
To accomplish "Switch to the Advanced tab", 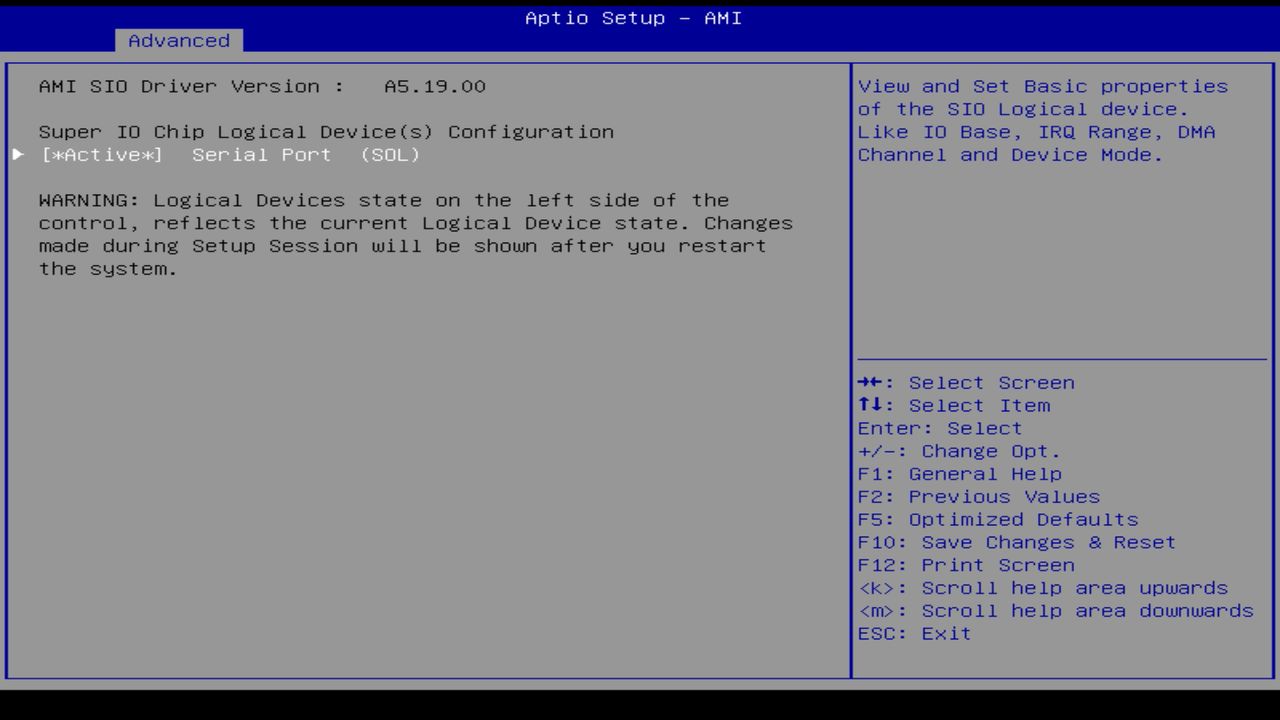I will click(178, 41).
